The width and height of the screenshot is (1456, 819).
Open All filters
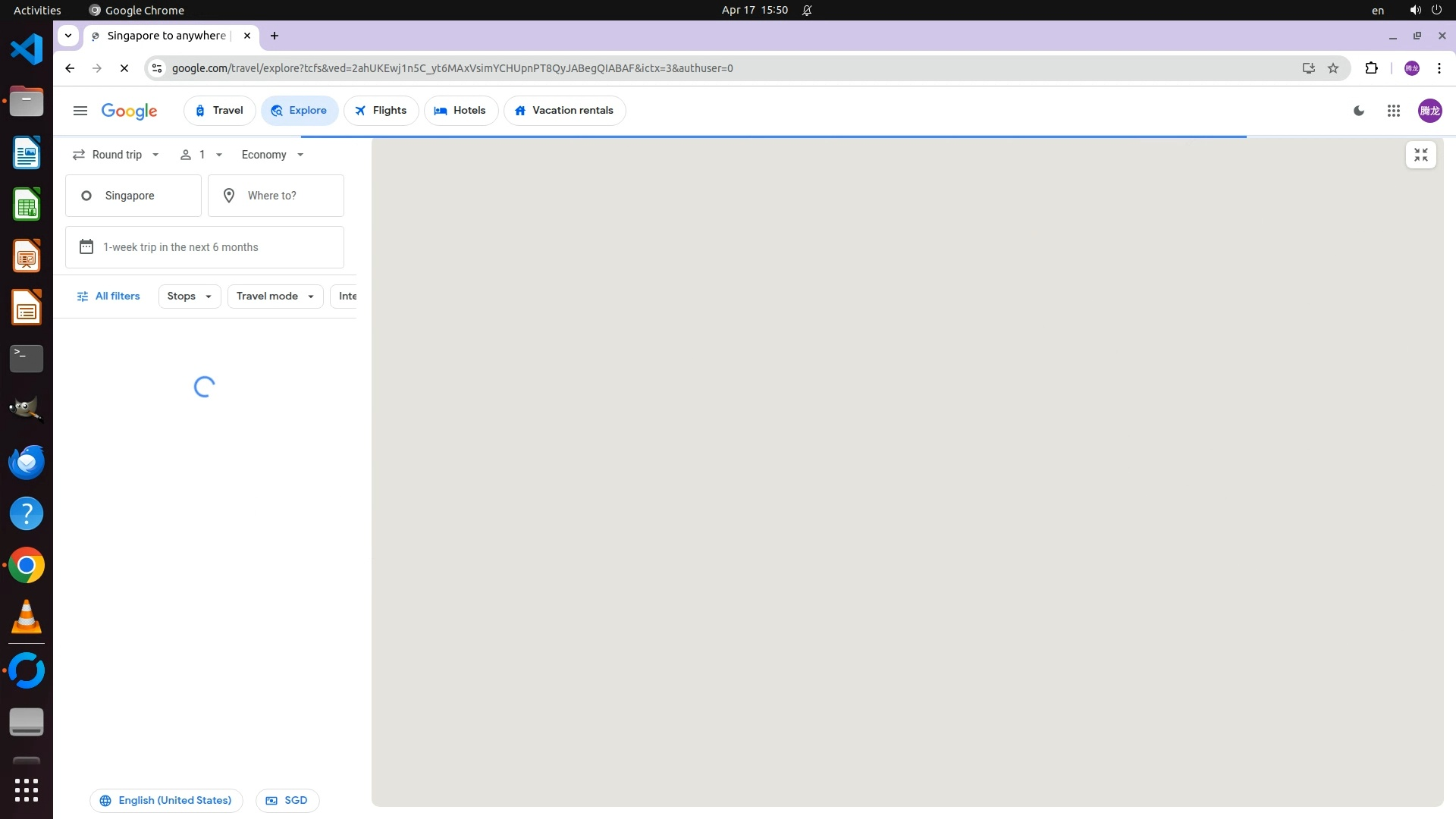point(108,297)
